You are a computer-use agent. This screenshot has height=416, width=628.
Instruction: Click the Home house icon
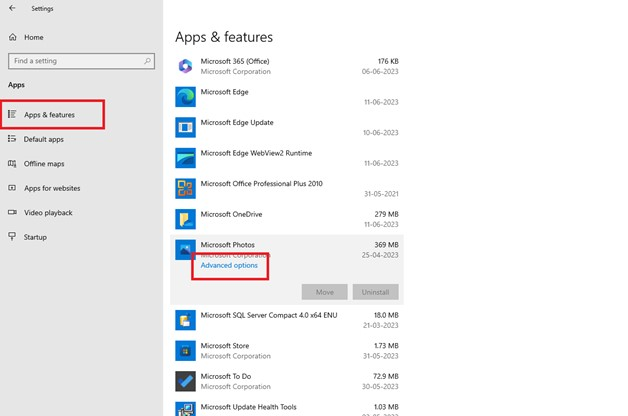13,37
